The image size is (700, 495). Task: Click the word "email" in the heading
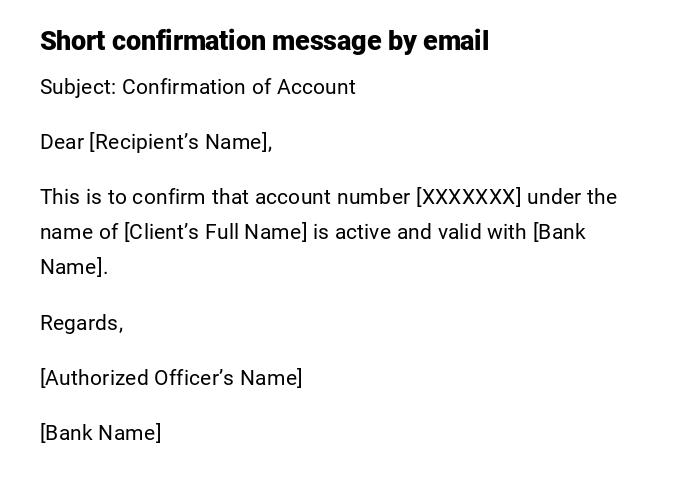[456, 41]
